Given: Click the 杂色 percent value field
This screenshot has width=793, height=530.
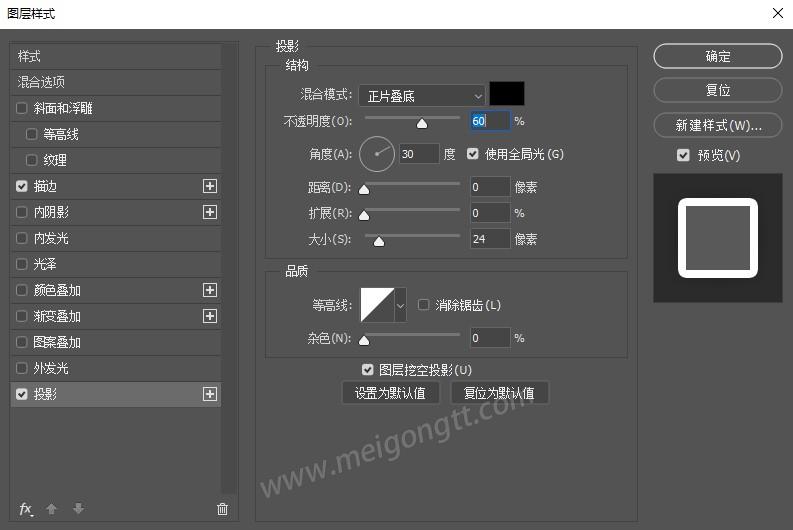Looking at the screenshot, I should [490, 338].
